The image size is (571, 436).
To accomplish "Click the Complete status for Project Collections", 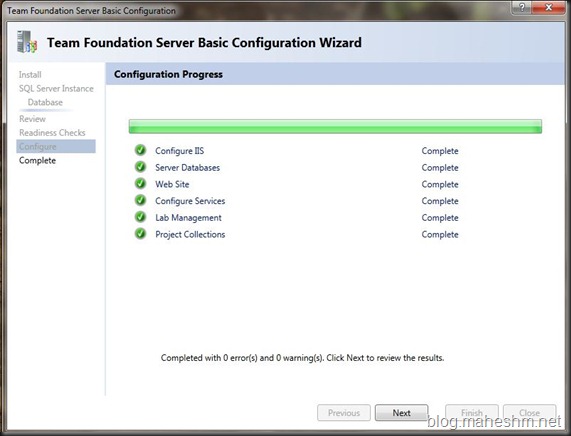I will click(440, 235).
